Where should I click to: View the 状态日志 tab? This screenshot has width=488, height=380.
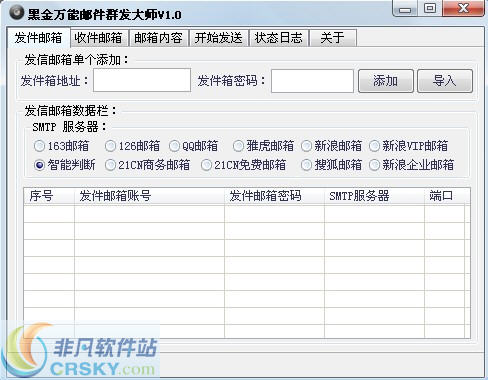[x=279, y=38]
